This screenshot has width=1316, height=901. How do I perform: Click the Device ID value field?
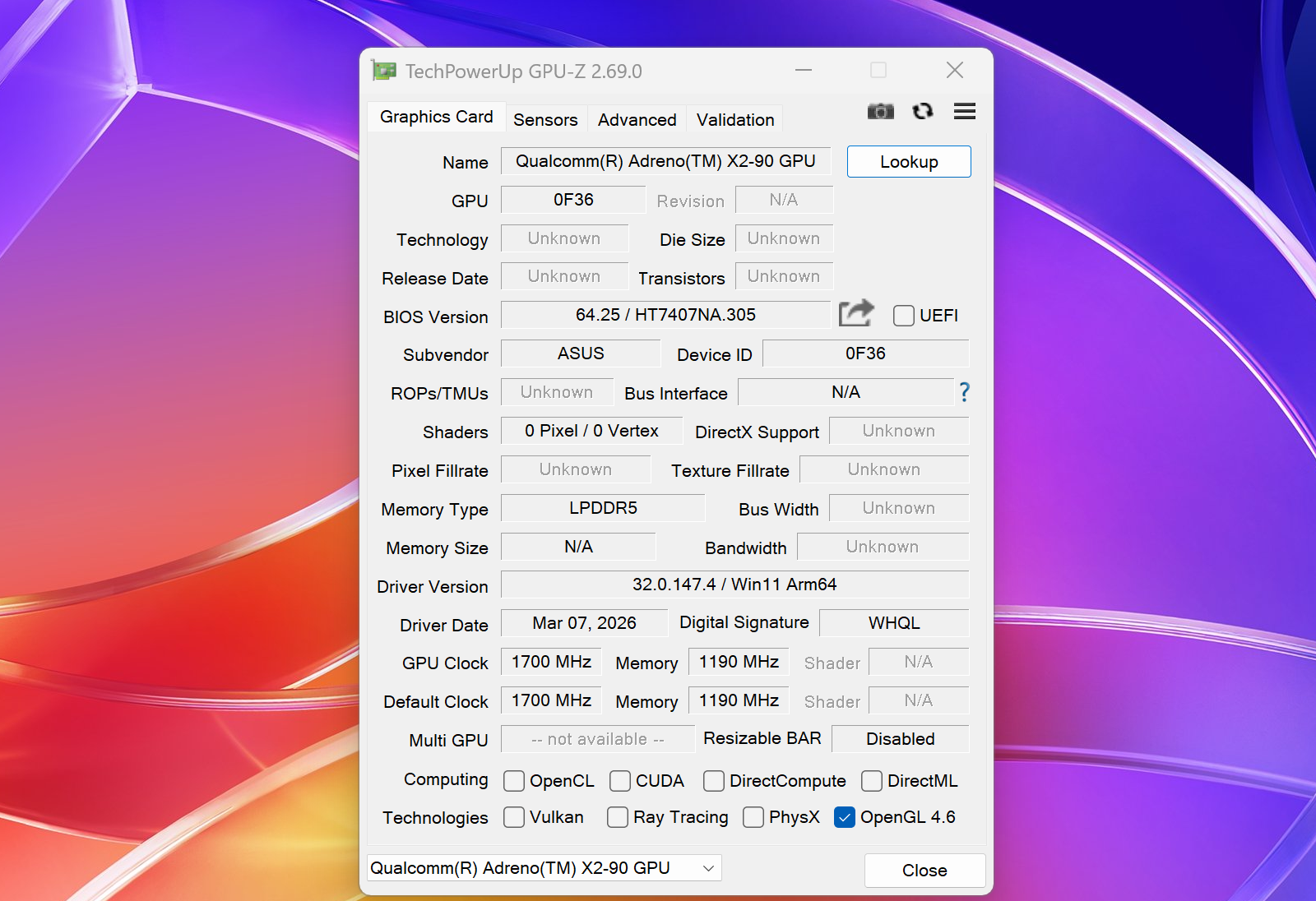coord(865,353)
